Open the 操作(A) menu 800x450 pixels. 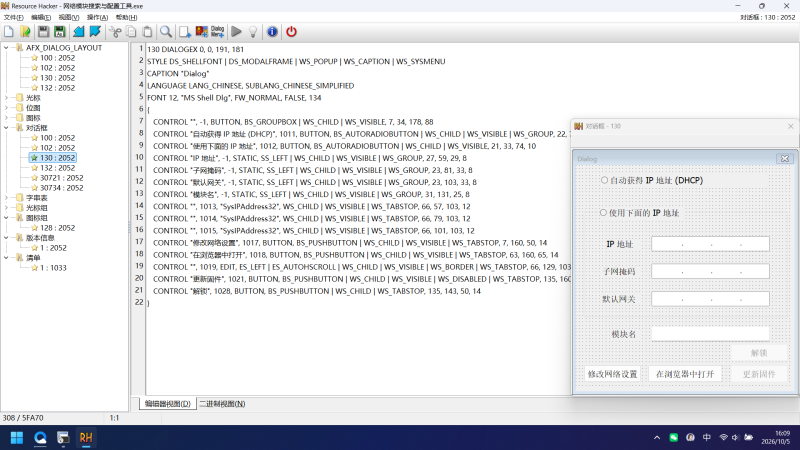point(97,17)
